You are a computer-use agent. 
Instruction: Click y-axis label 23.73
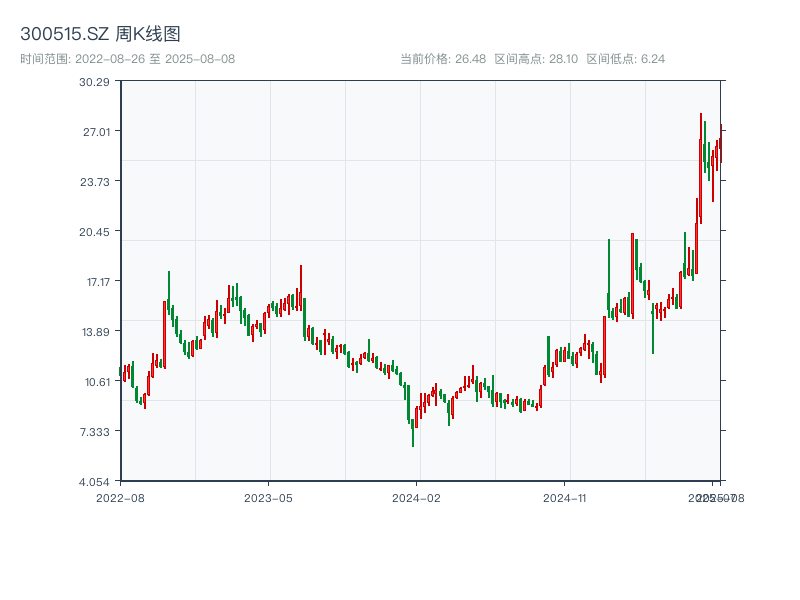(x=95, y=182)
